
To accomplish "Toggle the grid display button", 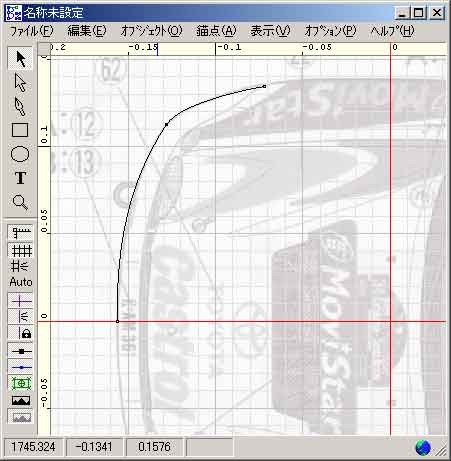I will [21, 250].
